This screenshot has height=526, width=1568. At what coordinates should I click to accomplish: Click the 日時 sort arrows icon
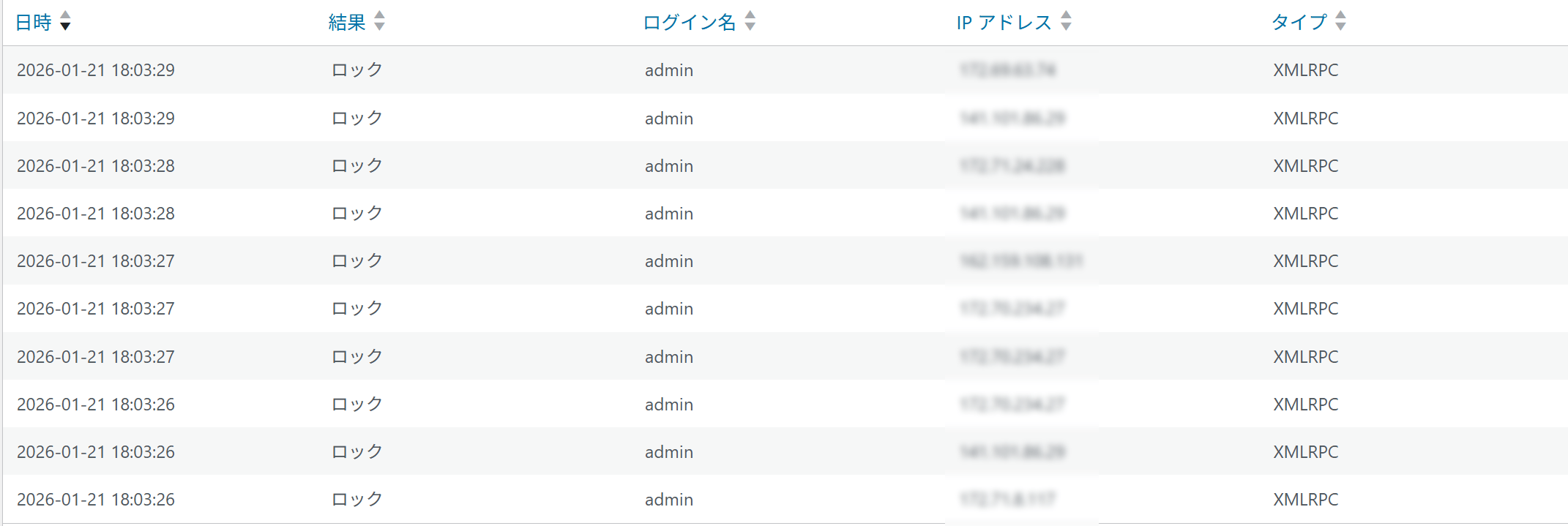[x=65, y=21]
